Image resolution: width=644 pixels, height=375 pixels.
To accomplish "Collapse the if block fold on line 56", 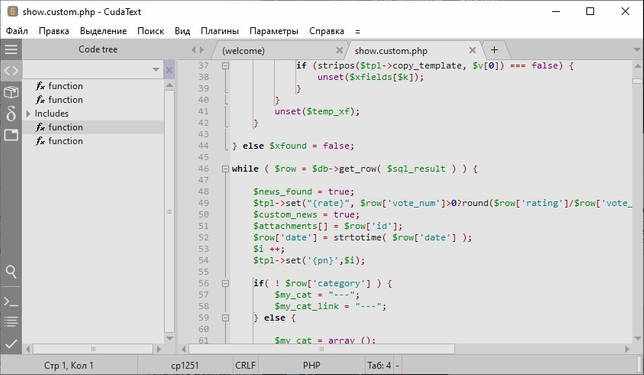I will tap(225, 283).
